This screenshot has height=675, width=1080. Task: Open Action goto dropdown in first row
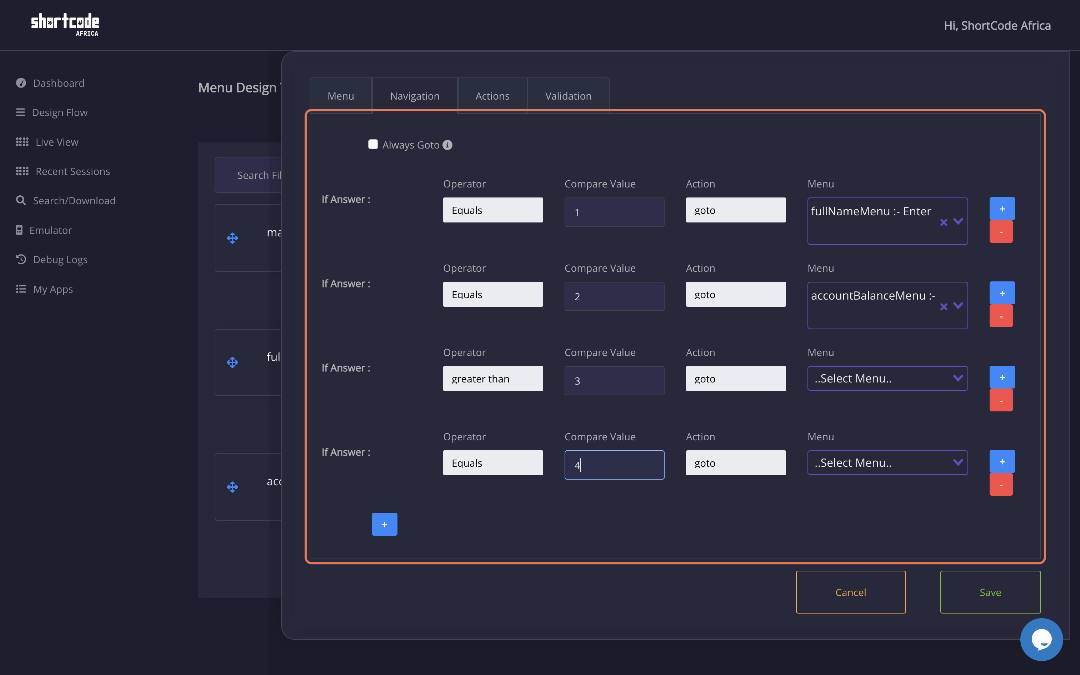coord(736,210)
